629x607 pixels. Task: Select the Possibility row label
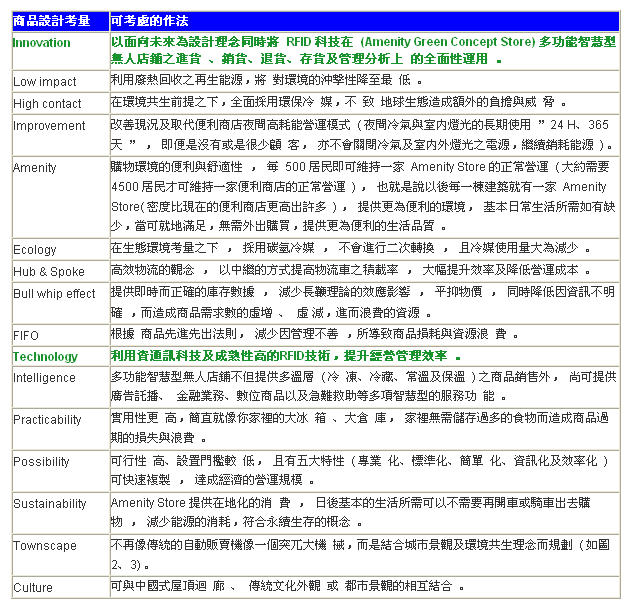tap(41, 462)
